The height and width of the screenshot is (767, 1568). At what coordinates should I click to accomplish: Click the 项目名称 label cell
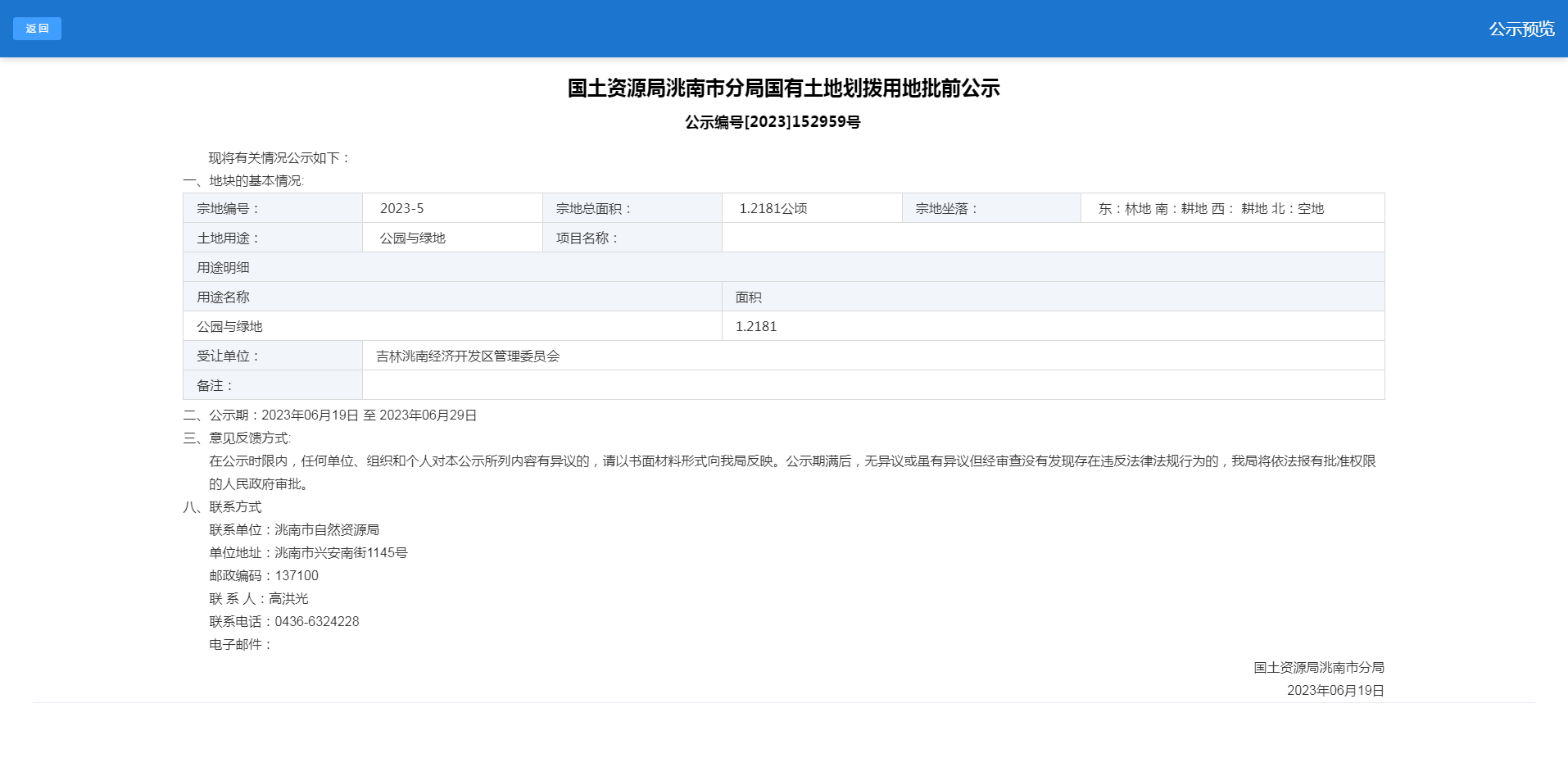click(632, 238)
